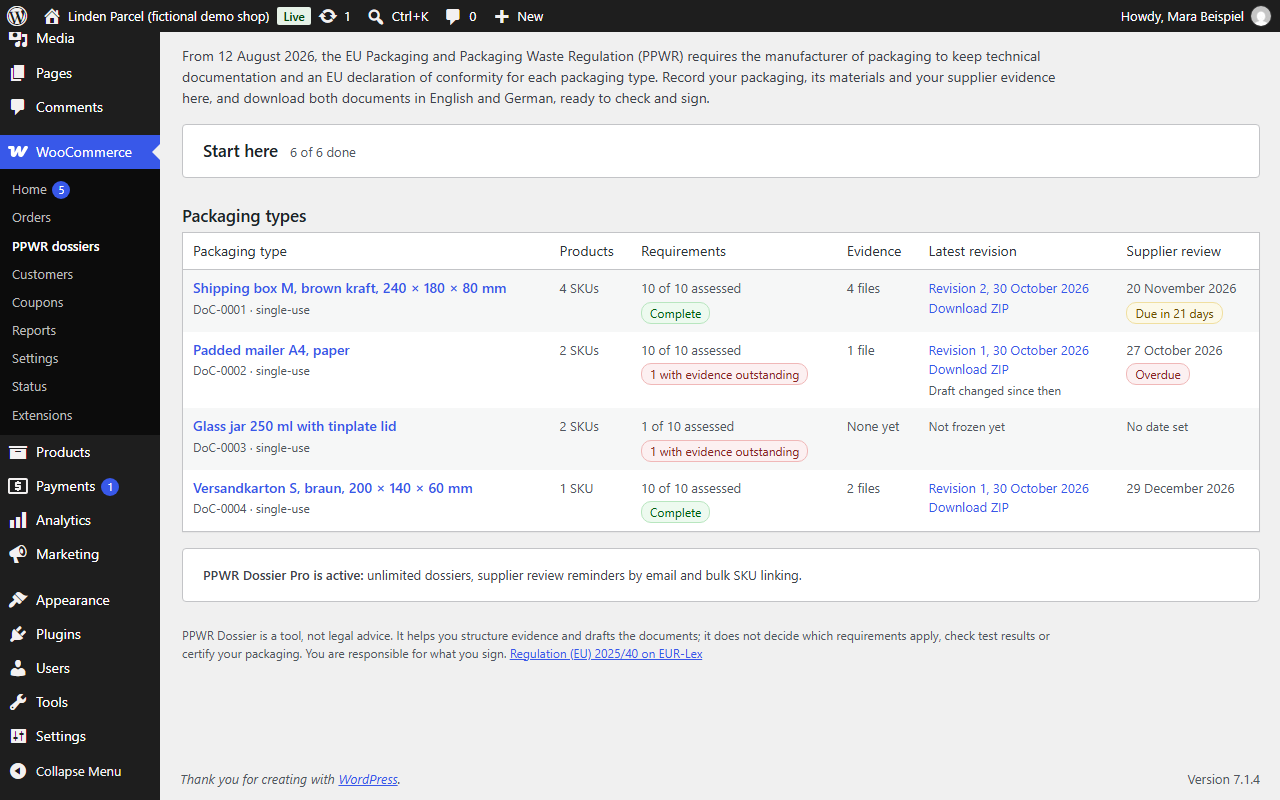Viewport: 1280px width, 800px height.
Task: Click the Comments sidebar icon
Action: (18, 107)
